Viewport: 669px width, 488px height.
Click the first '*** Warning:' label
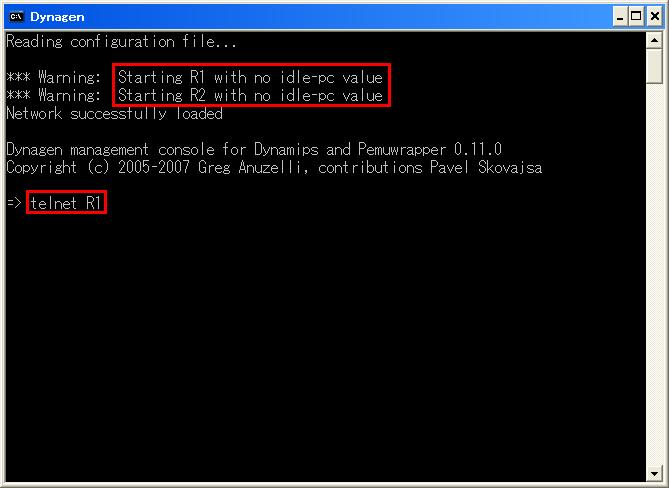point(54,77)
